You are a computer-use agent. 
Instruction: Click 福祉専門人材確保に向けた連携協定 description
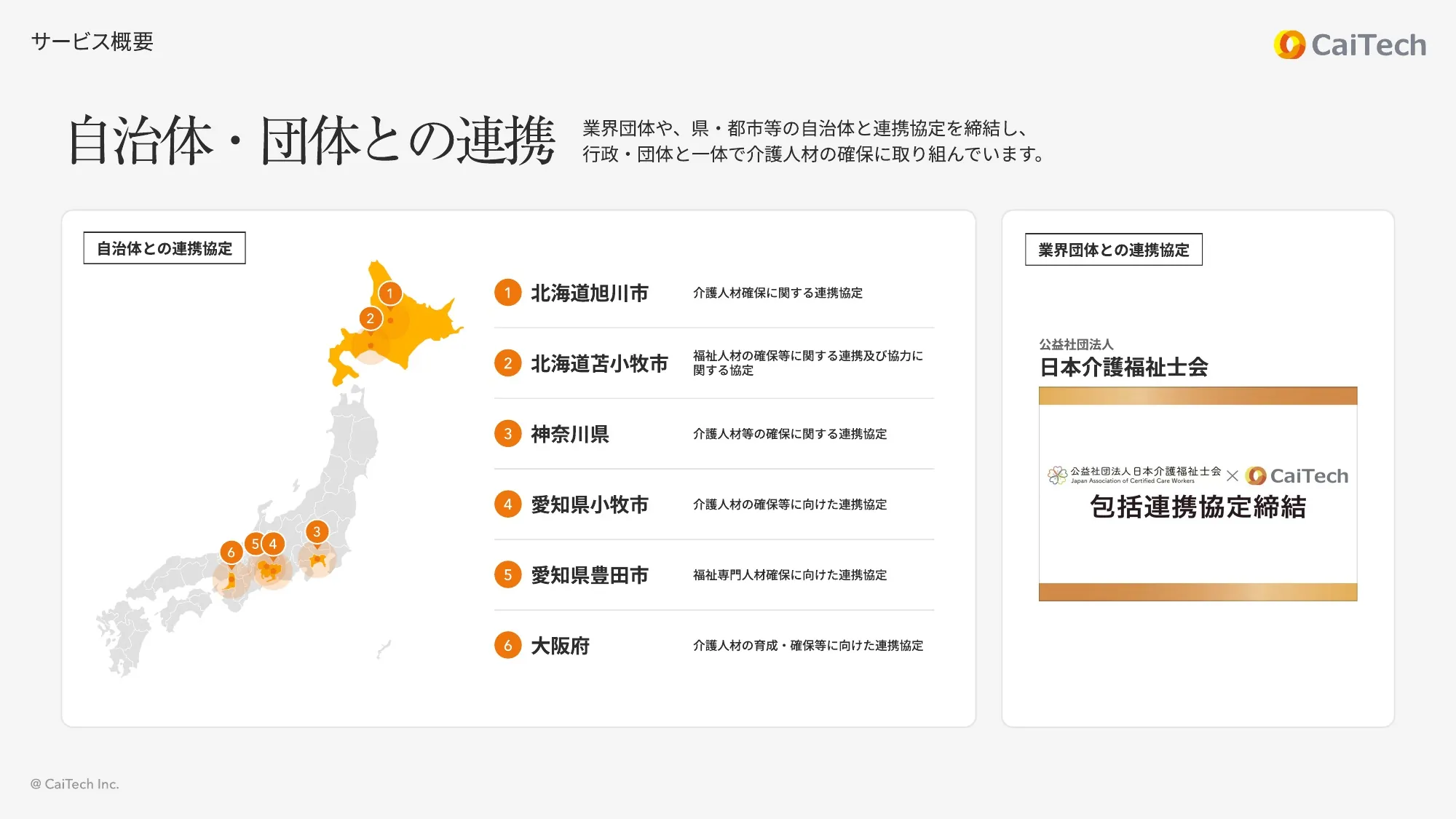pos(790,575)
